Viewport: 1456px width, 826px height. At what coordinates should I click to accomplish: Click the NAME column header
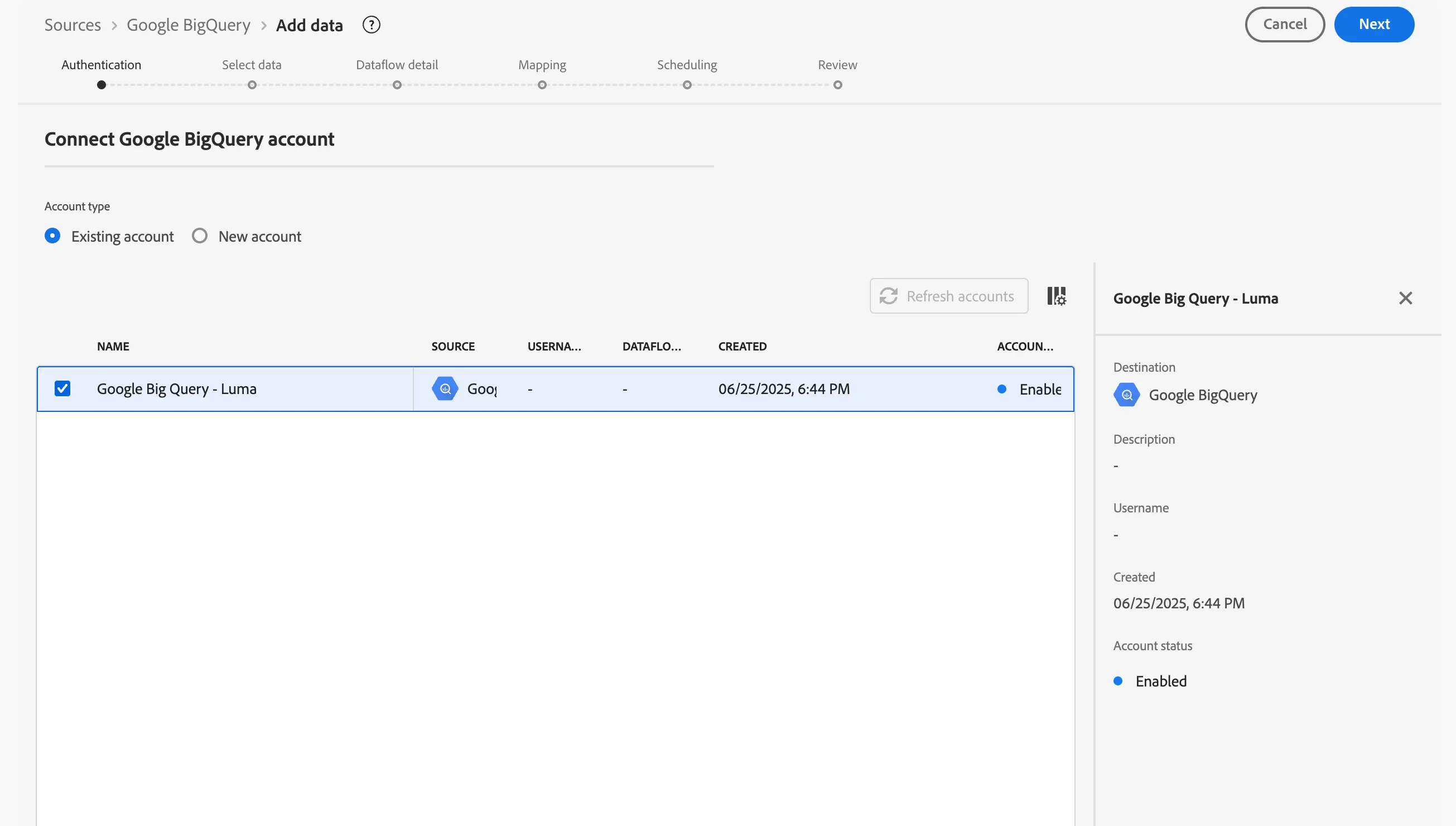pyautogui.click(x=113, y=347)
